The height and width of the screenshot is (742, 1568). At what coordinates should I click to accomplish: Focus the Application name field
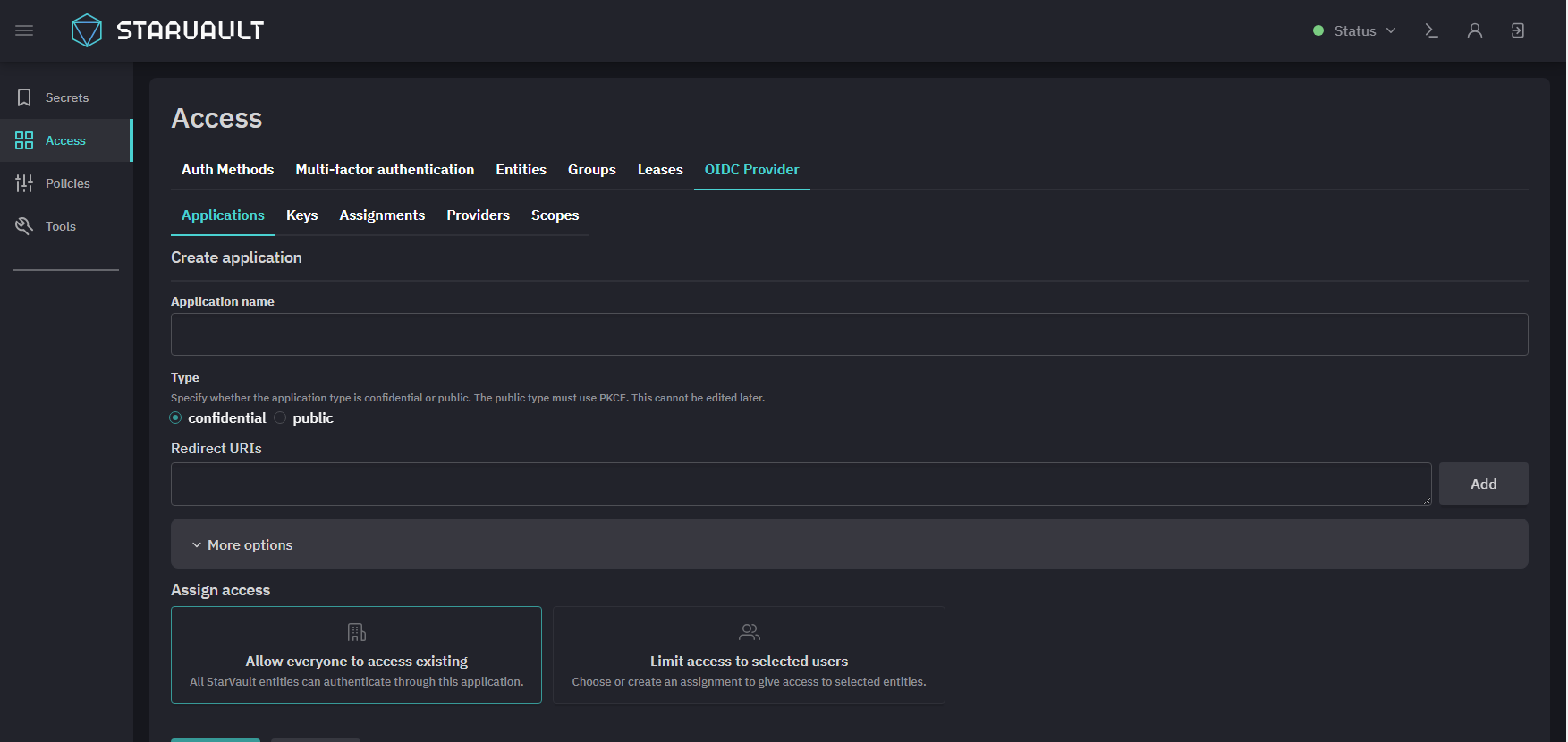849,334
